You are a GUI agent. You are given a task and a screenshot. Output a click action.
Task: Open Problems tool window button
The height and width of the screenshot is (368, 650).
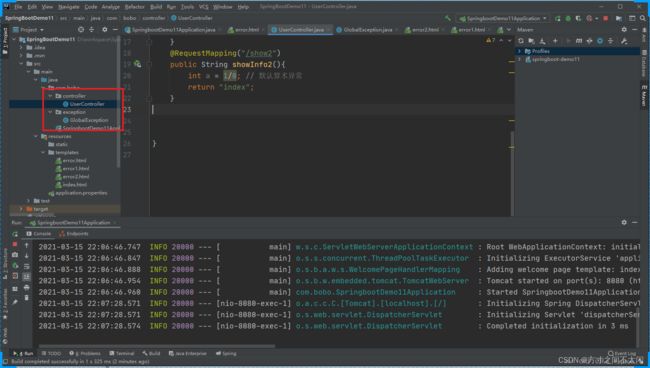click(x=85, y=353)
